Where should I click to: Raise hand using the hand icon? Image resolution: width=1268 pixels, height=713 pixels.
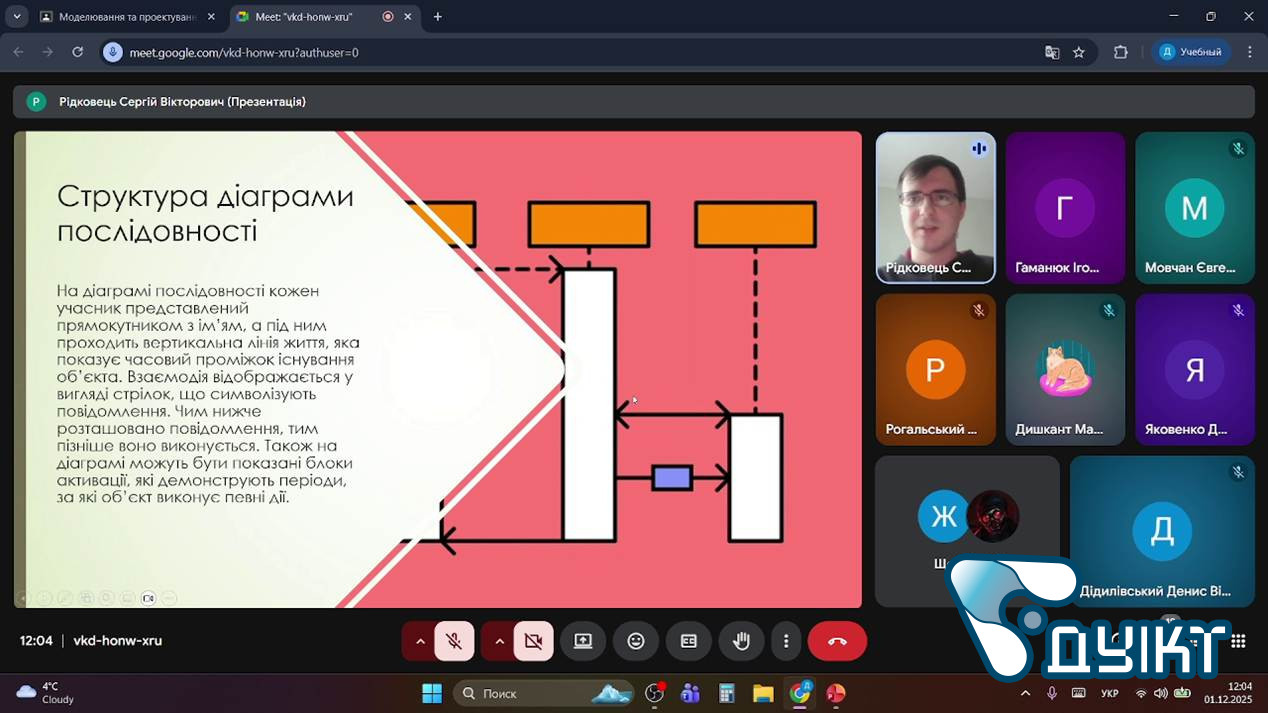click(x=741, y=641)
